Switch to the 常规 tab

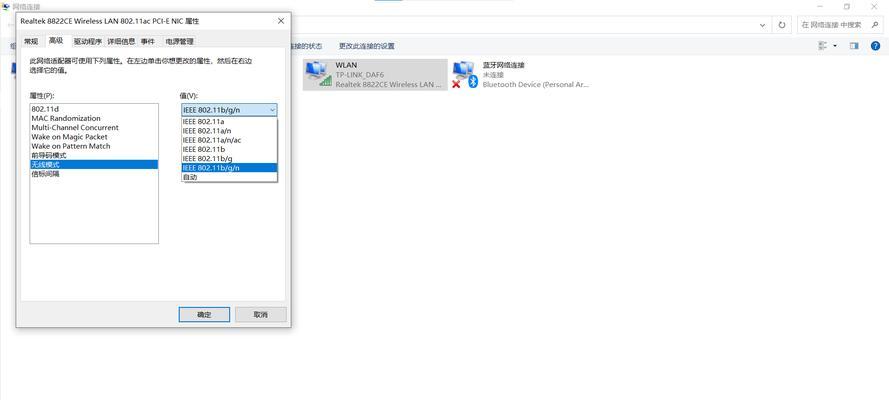31,41
